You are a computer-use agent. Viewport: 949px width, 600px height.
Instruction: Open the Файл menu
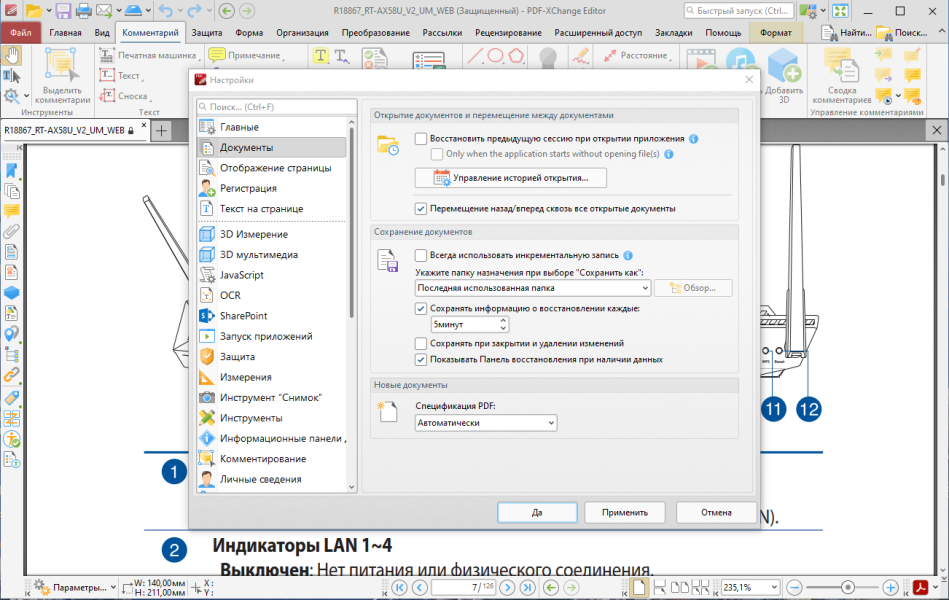click(21, 33)
